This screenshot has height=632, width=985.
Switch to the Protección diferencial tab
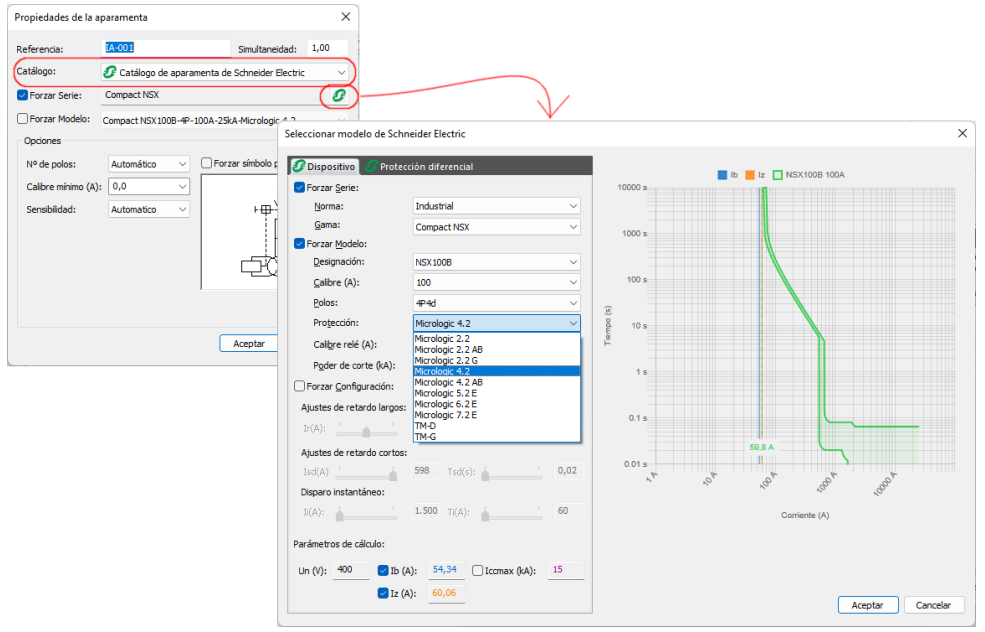(x=420, y=166)
